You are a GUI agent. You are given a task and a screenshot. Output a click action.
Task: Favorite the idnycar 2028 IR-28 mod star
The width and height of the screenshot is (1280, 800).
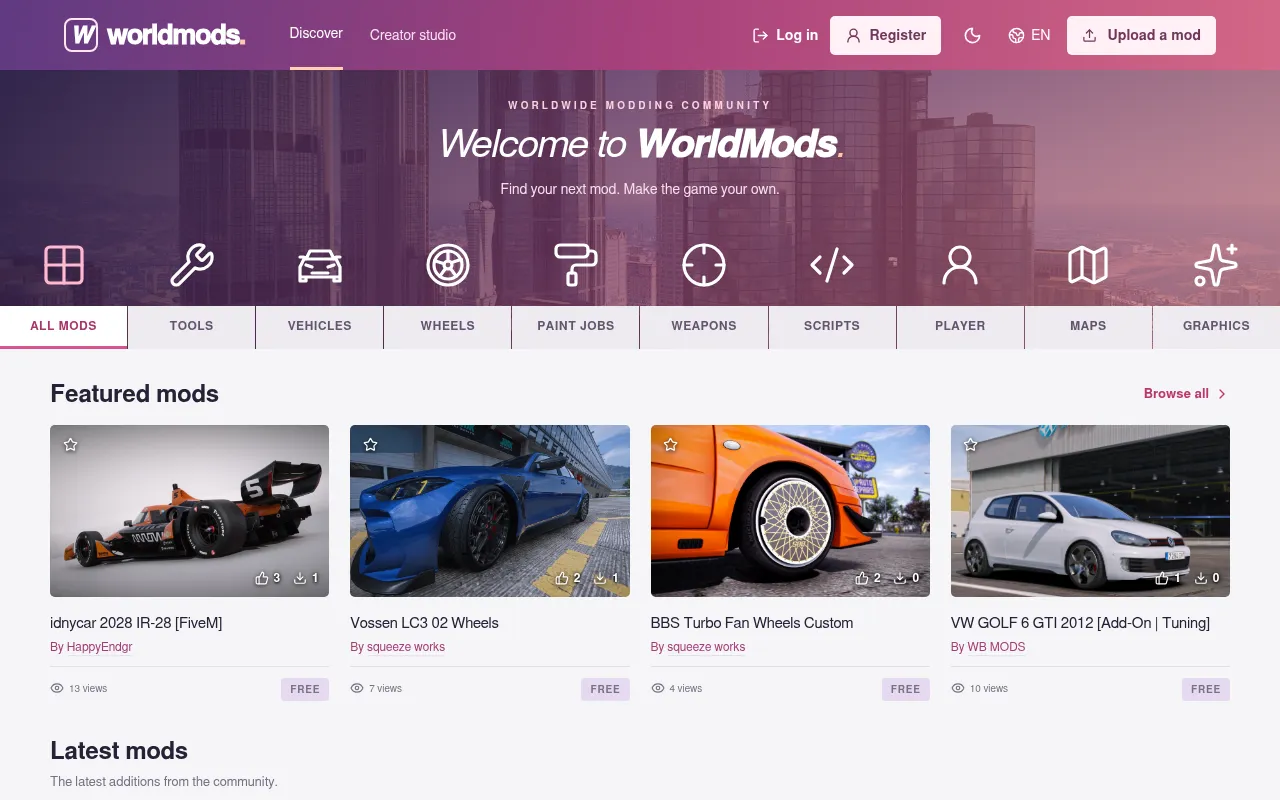pos(71,444)
